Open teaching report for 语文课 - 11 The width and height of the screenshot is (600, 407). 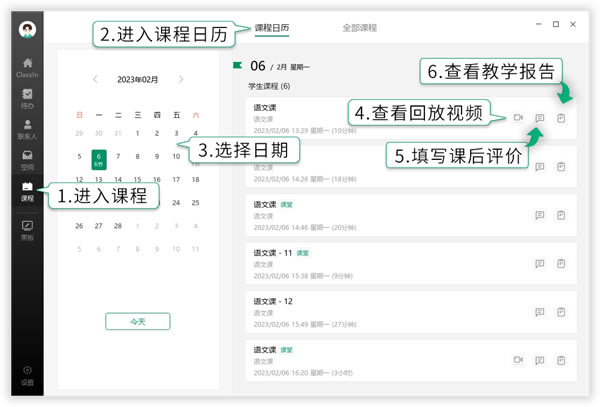click(561, 263)
